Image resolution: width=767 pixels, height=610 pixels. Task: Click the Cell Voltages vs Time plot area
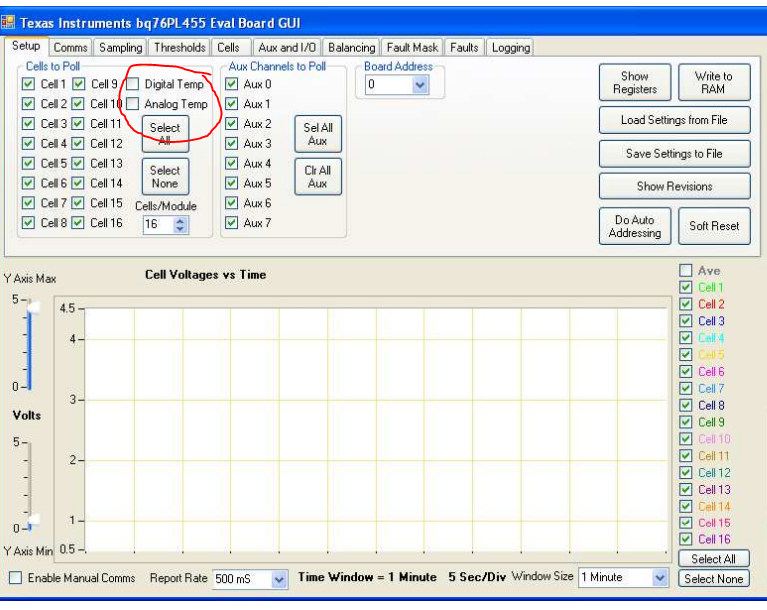click(376, 430)
